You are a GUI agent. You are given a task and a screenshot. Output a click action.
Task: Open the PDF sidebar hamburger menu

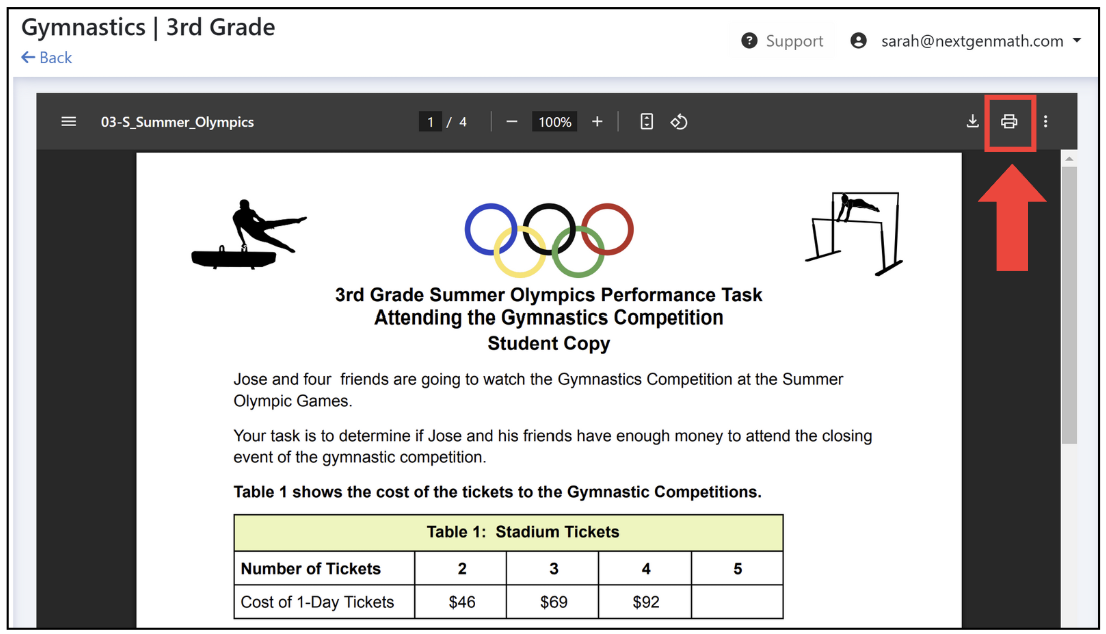[68, 121]
